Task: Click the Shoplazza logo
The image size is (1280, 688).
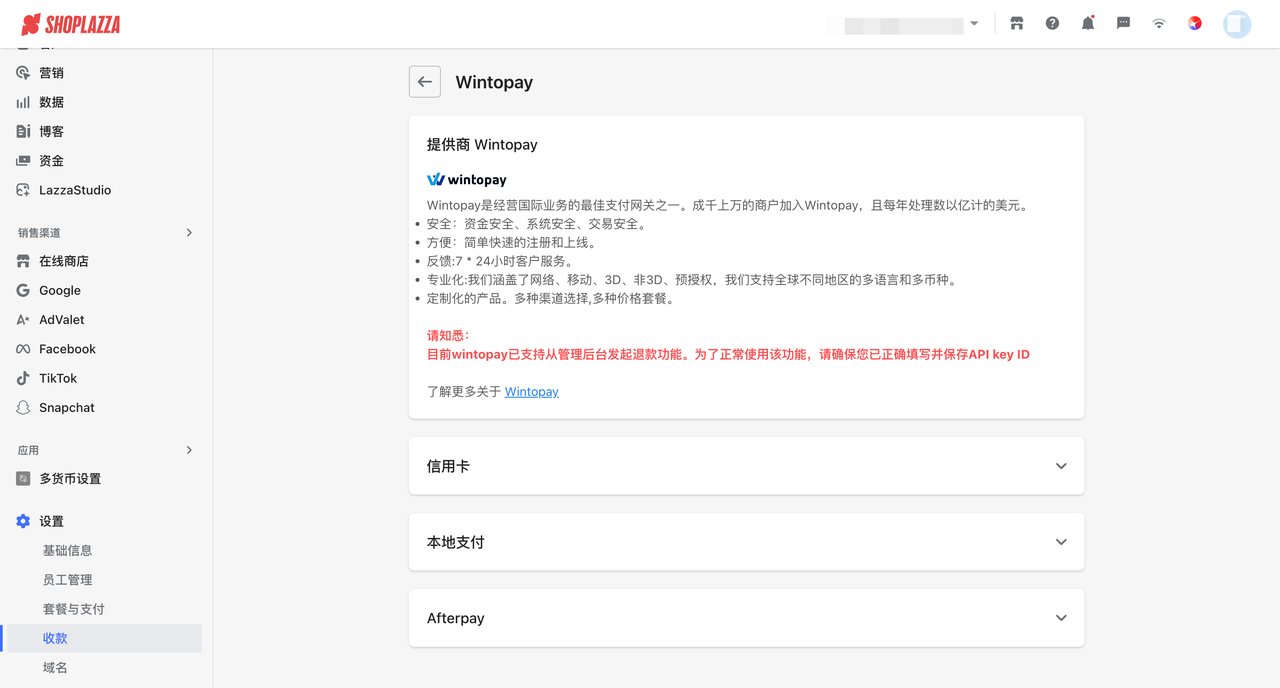Action: [x=71, y=24]
